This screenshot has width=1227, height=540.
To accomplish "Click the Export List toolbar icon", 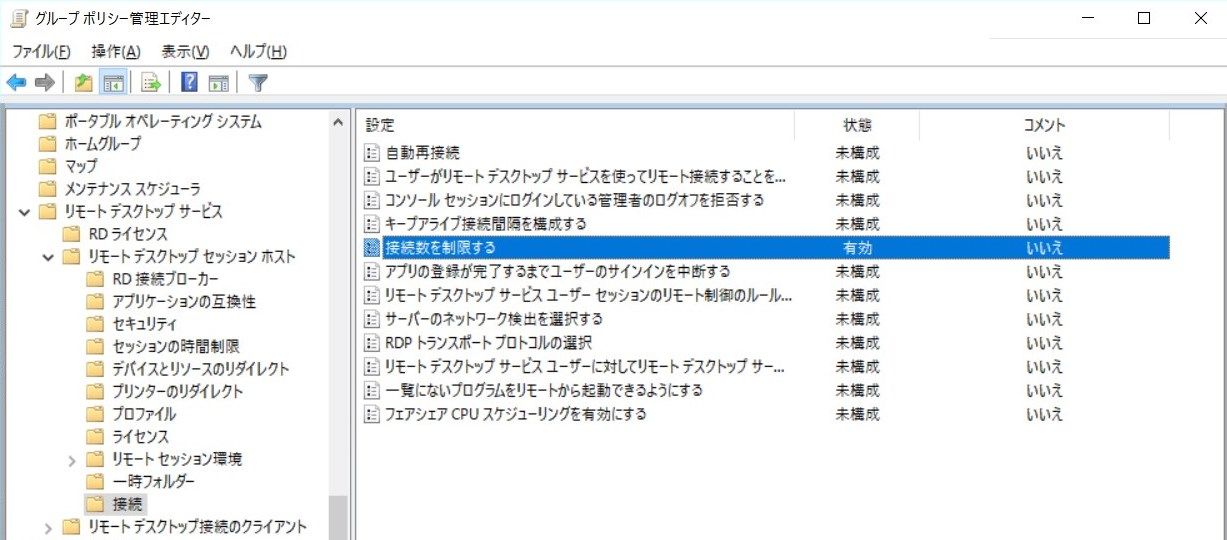I will tap(151, 83).
